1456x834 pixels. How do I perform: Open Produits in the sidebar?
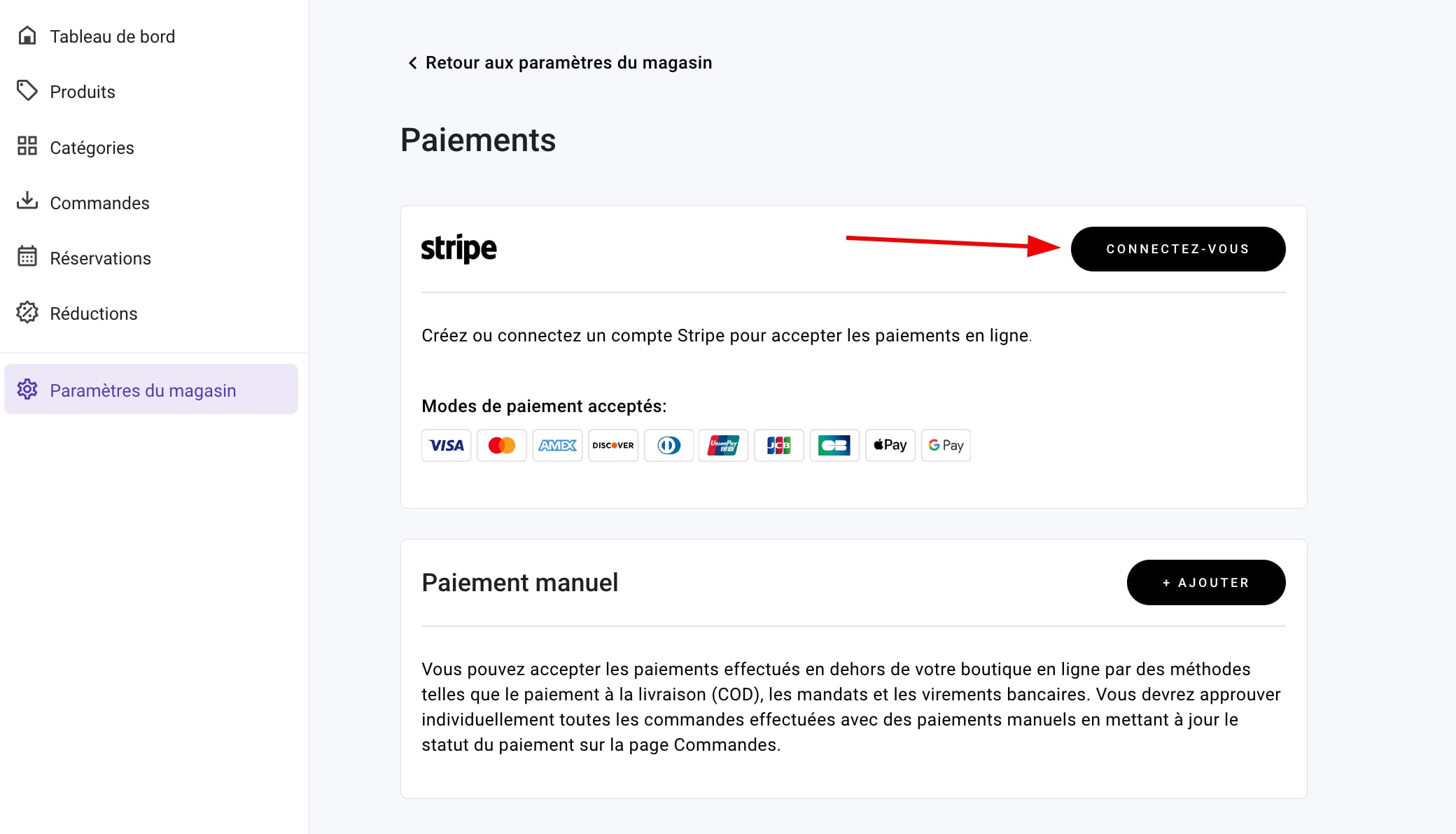[83, 92]
